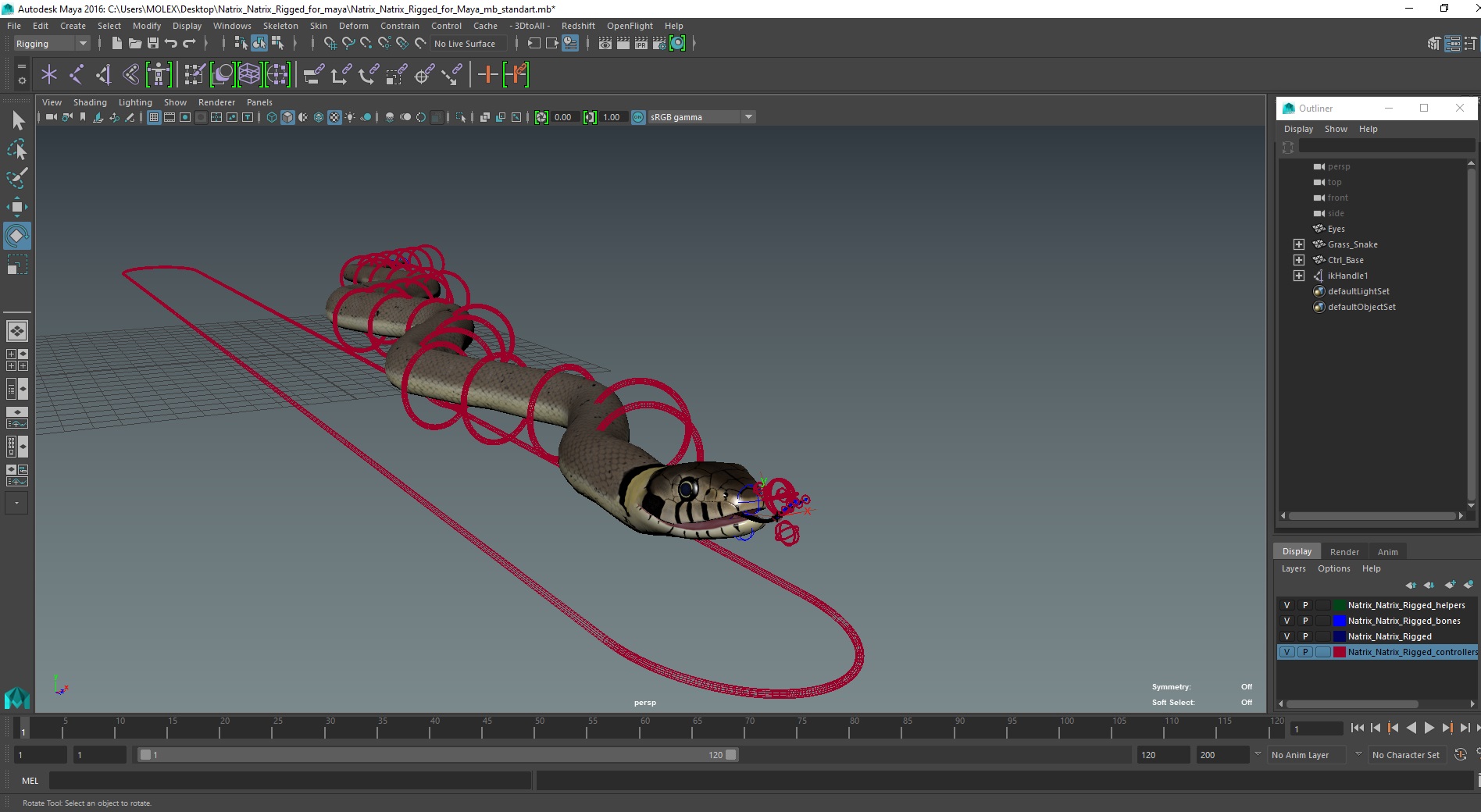Activate the Lasso select tool
Viewport: 1481px width, 812px height.
[x=17, y=149]
